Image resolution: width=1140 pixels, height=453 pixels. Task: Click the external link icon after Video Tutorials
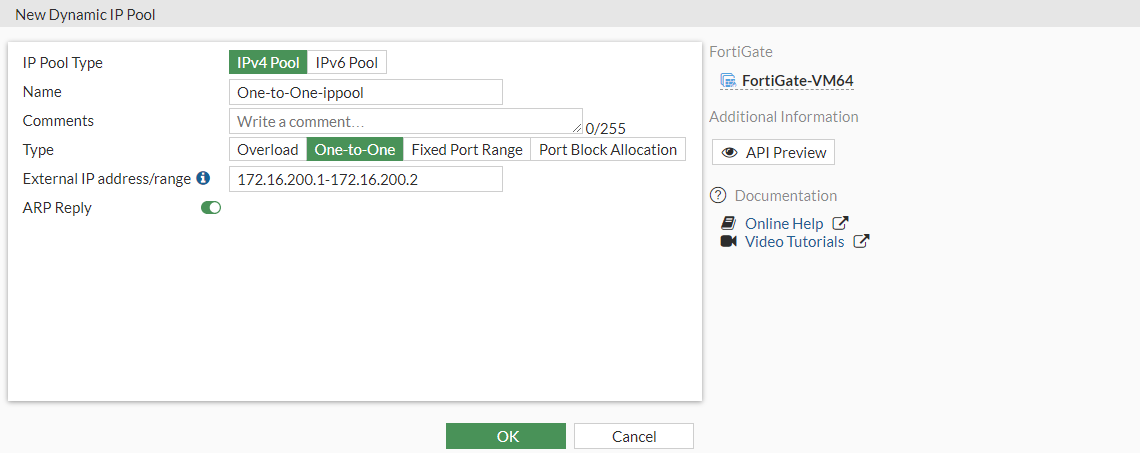tap(861, 242)
